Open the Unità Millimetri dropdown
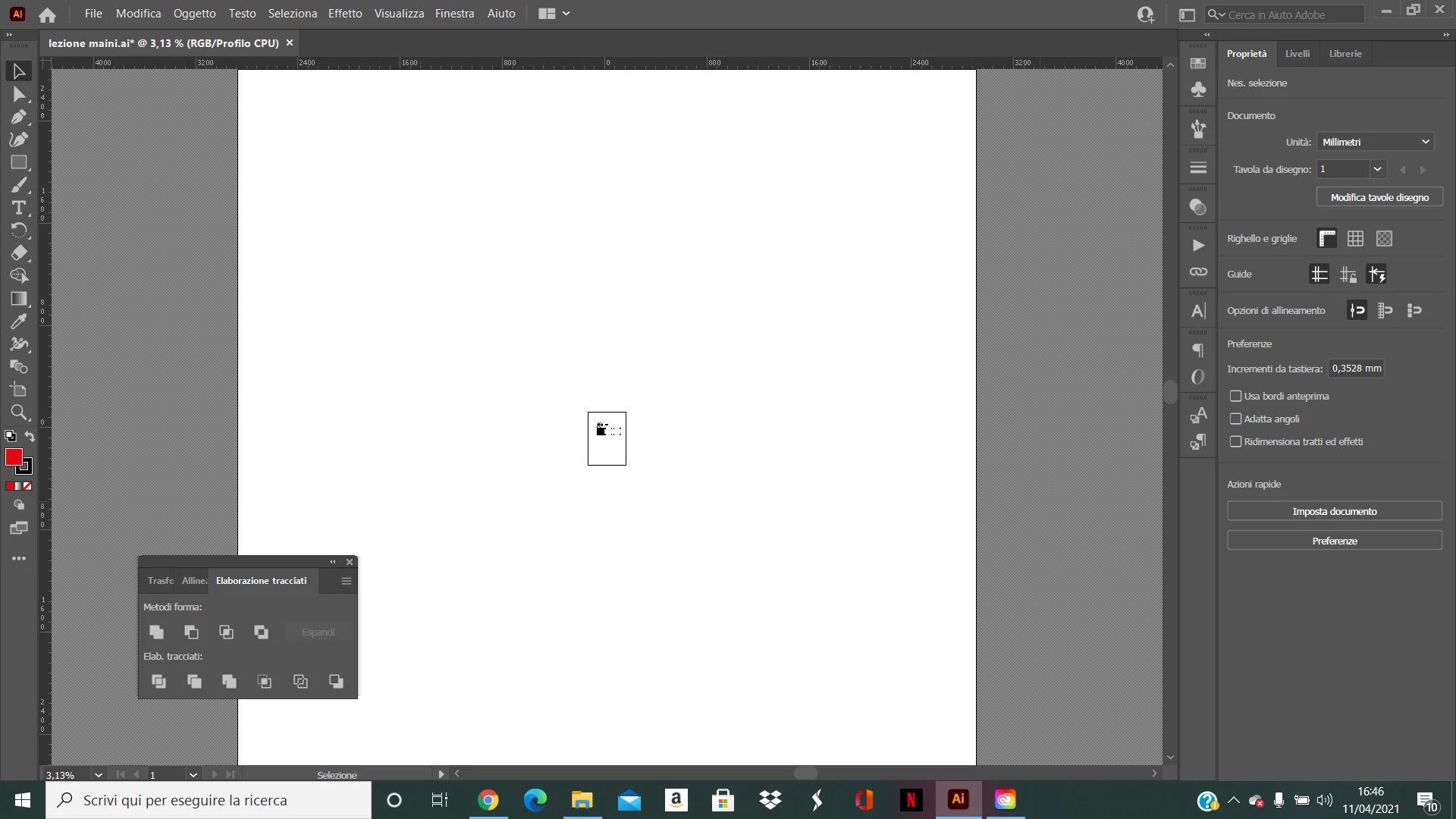 click(x=1376, y=142)
